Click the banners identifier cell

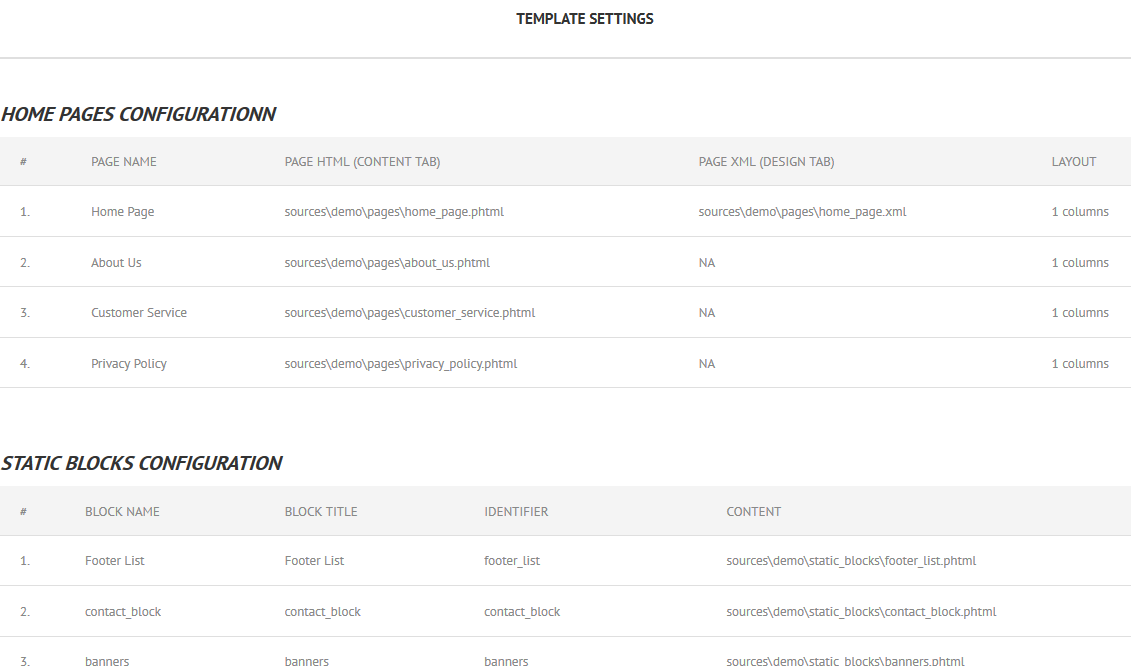click(x=506, y=660)
